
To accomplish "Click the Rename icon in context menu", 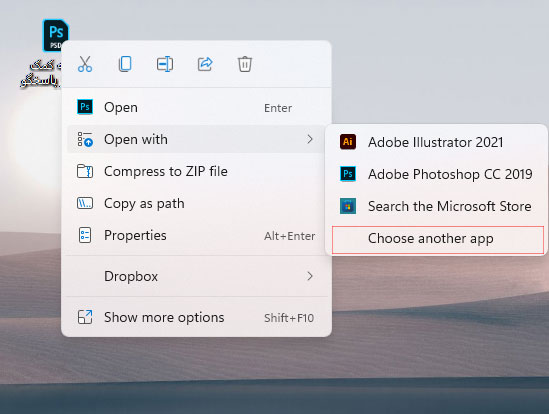I will tap(165, 64).
